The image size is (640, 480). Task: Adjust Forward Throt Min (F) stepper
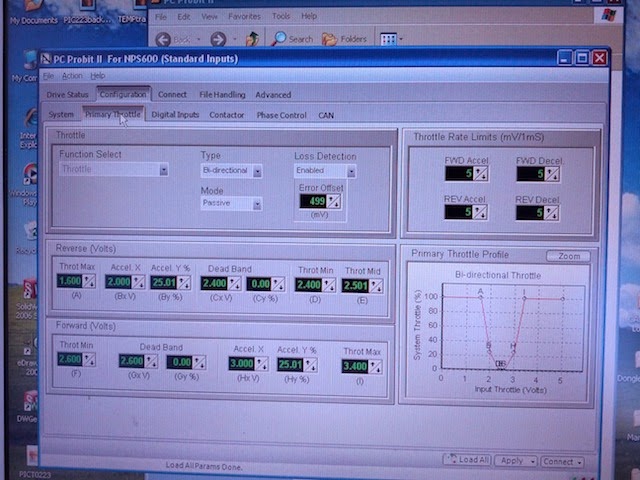click(x=89, y=360)
